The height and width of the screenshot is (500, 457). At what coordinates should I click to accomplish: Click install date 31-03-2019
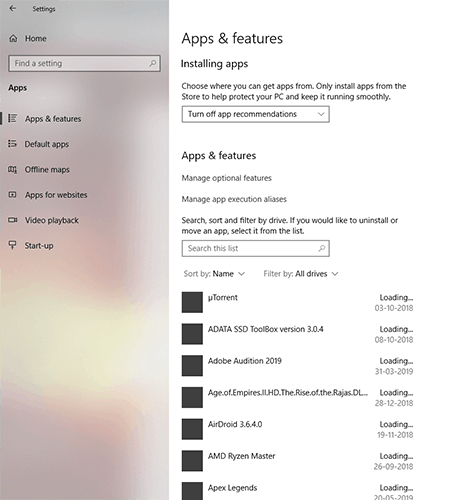[394, 371]
